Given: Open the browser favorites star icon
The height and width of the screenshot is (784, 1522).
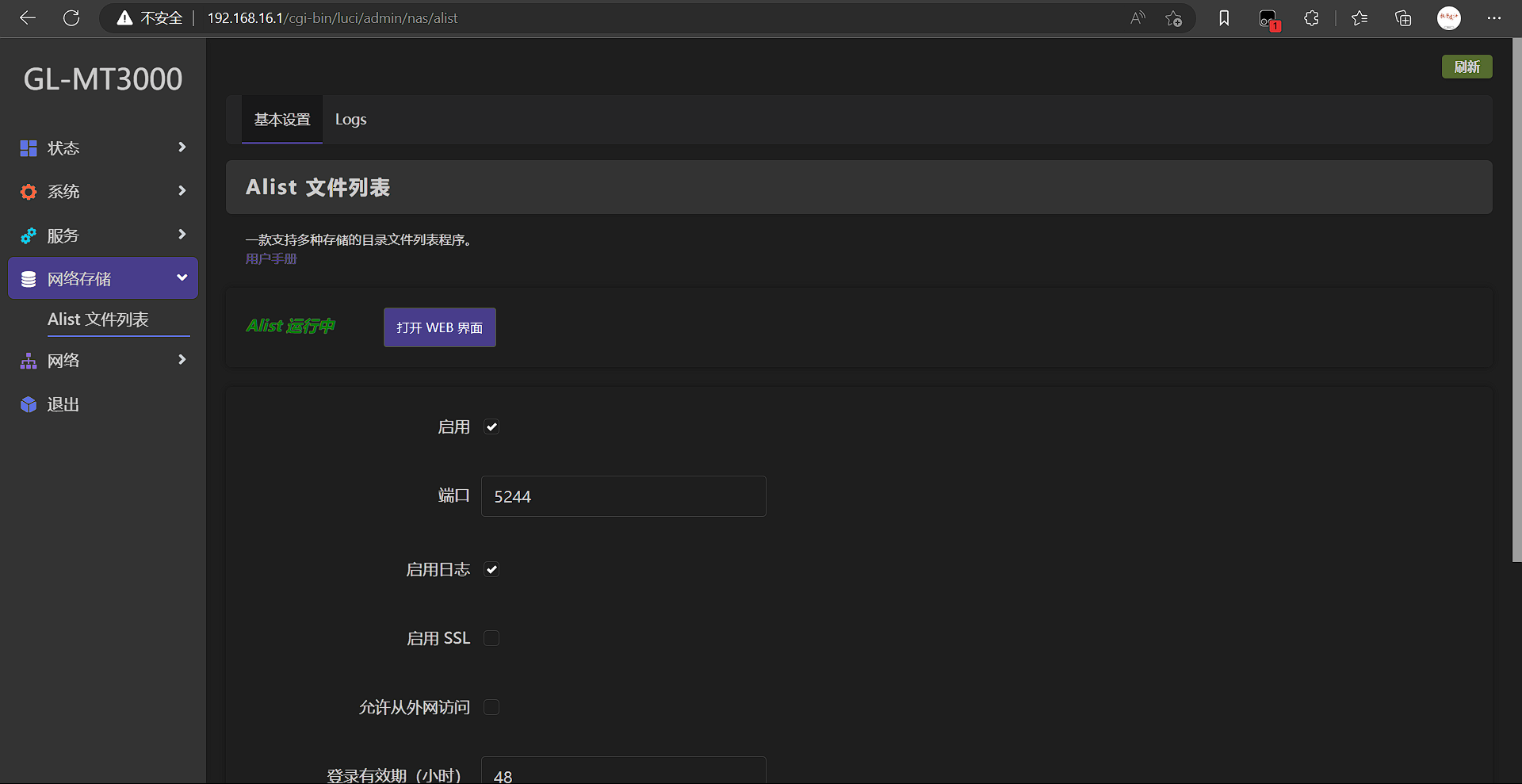Looking at the screenshot, I should [1359, 18].
